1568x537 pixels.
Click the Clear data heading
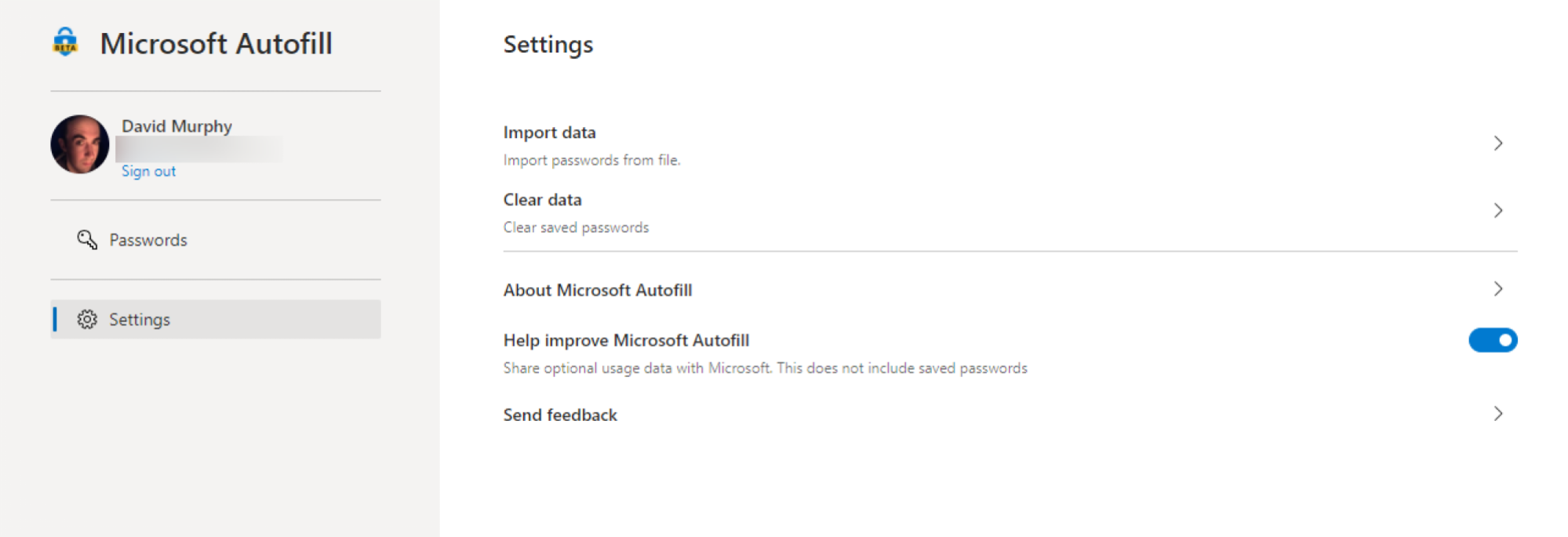click(543, 200)
